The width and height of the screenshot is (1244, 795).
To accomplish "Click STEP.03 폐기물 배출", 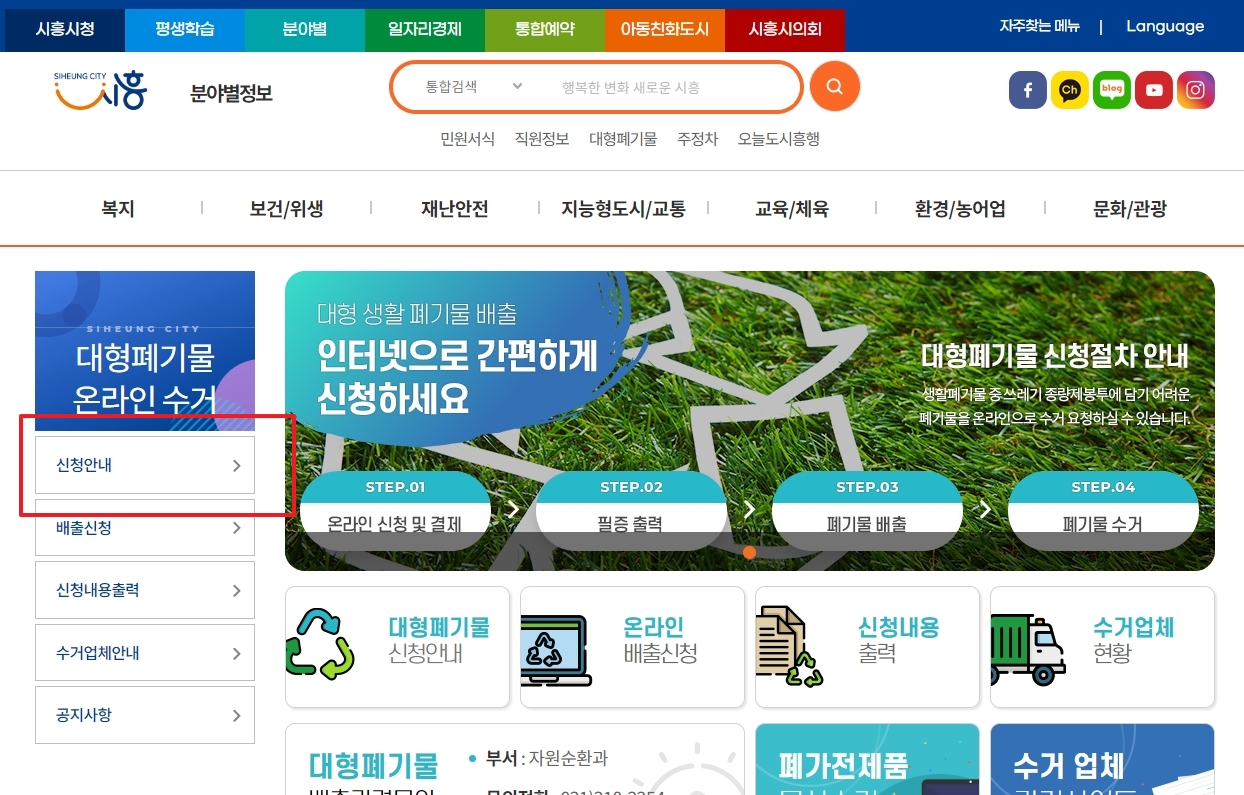I will point(867,509).
